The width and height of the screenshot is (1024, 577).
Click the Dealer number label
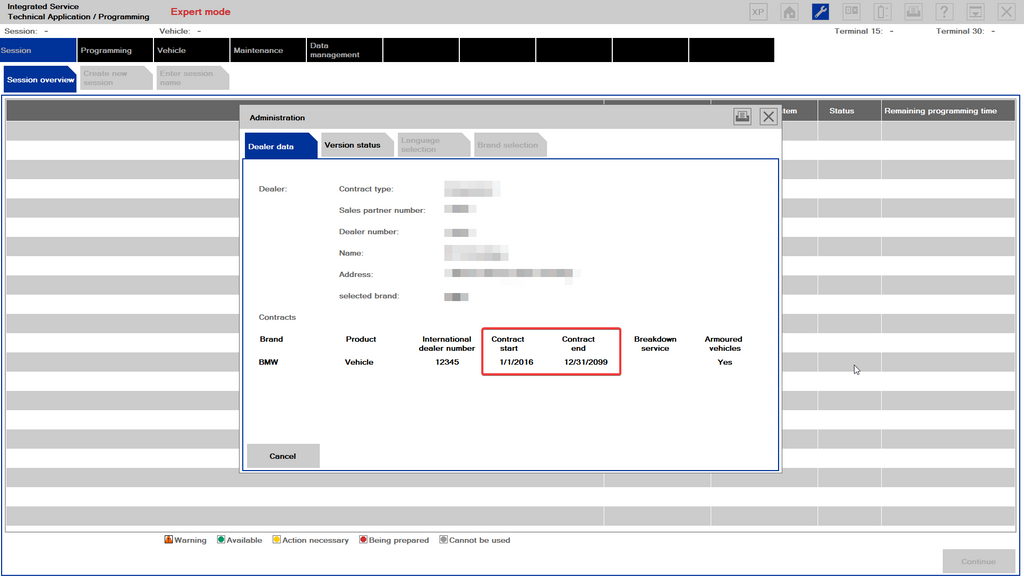click(x=368, y=232)
